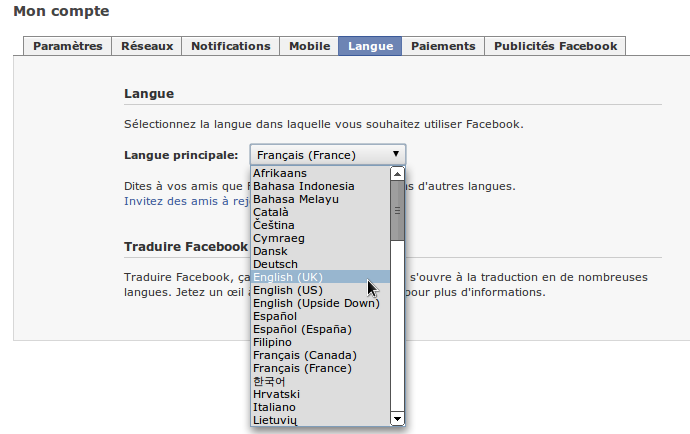The image size is (690, 434).
Task: Select Français (France) list entry
Action: coord(320,368)
